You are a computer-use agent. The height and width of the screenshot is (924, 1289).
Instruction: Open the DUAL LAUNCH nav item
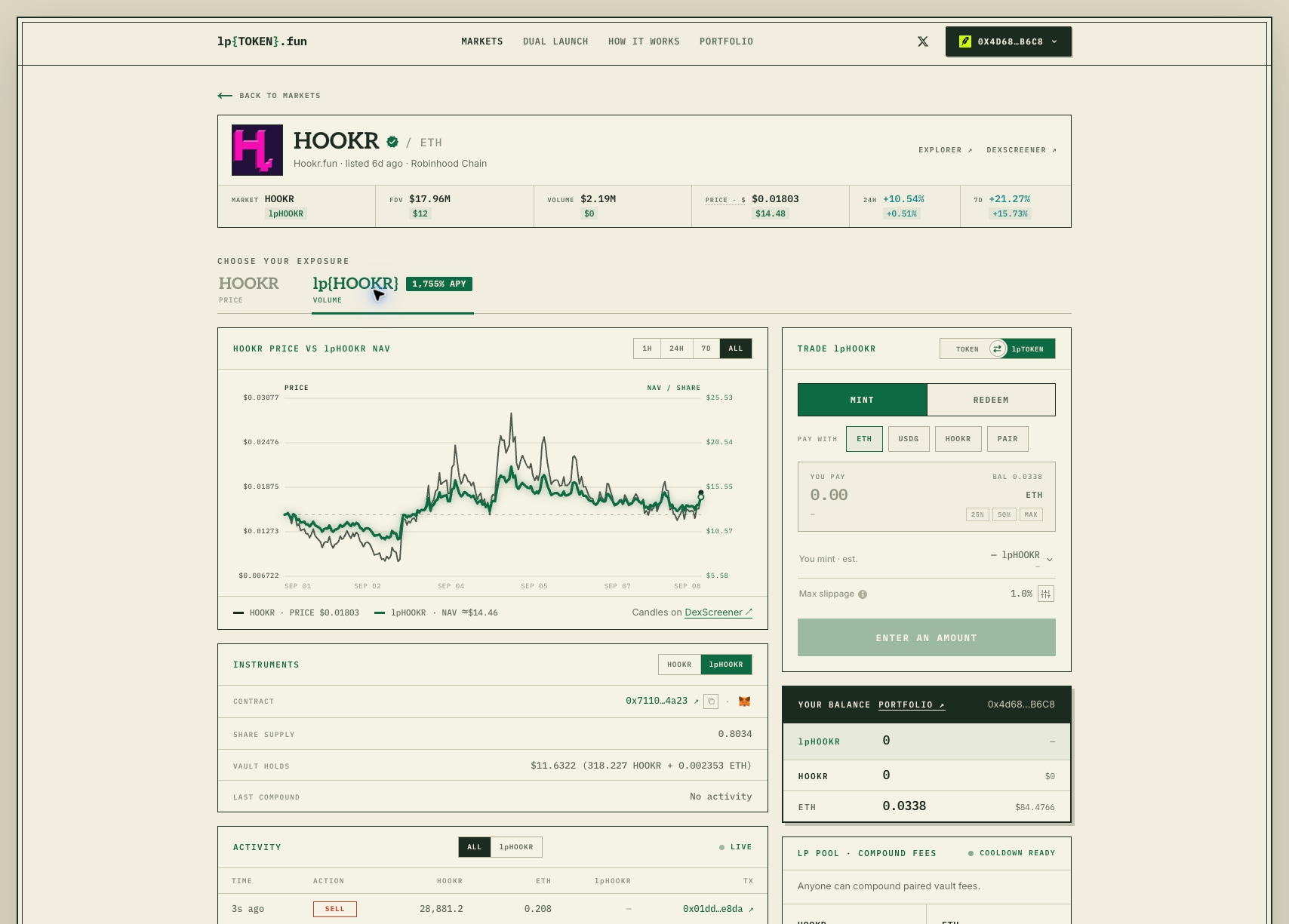click(555, 41)
